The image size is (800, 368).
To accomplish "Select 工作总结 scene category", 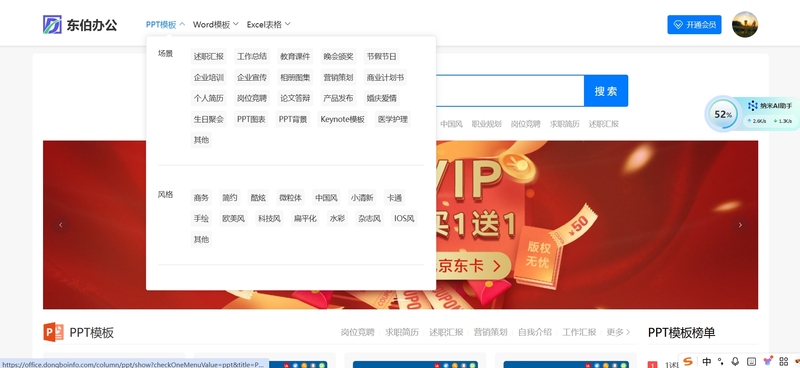I will 252,57.
